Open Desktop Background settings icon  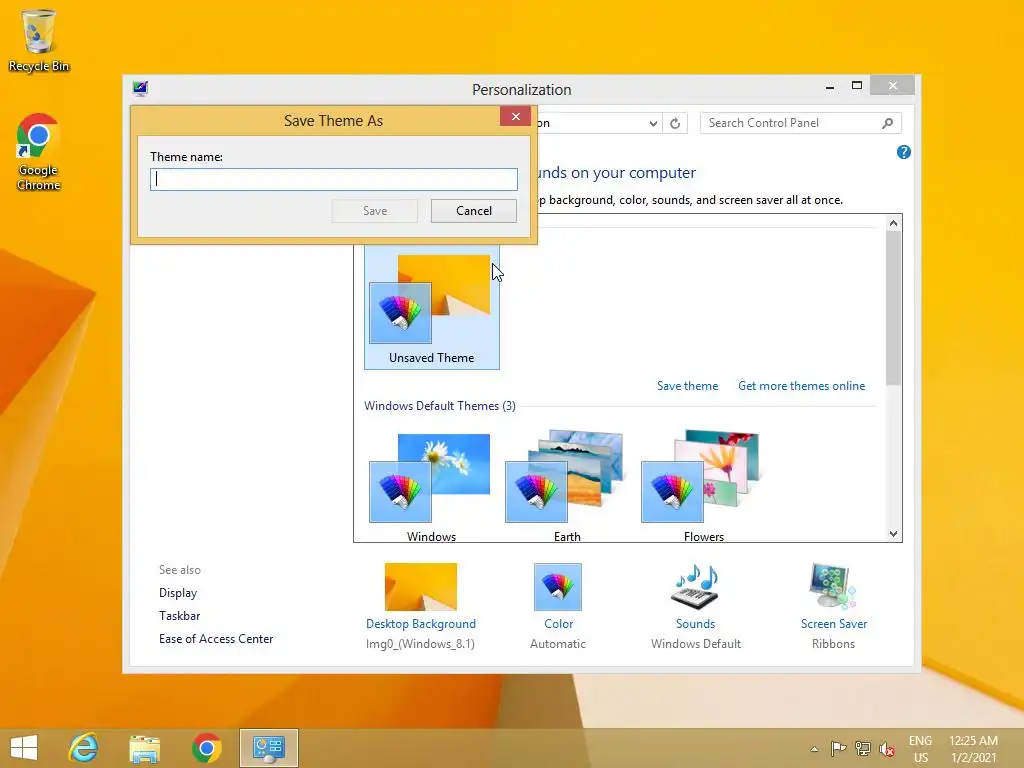pos(421,586)
